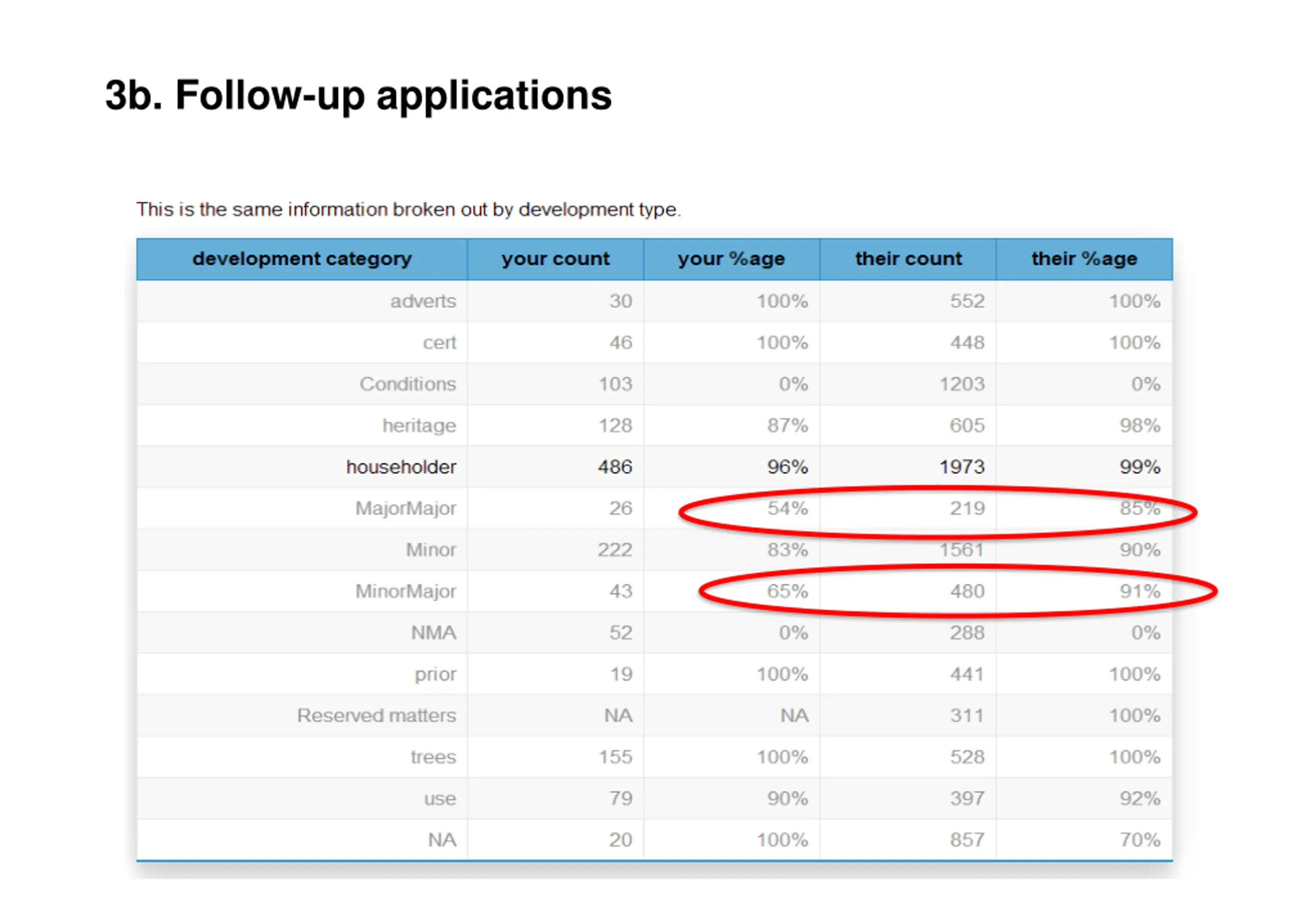
Task: Click their %age value 70%
Action: coord(1140,840)
